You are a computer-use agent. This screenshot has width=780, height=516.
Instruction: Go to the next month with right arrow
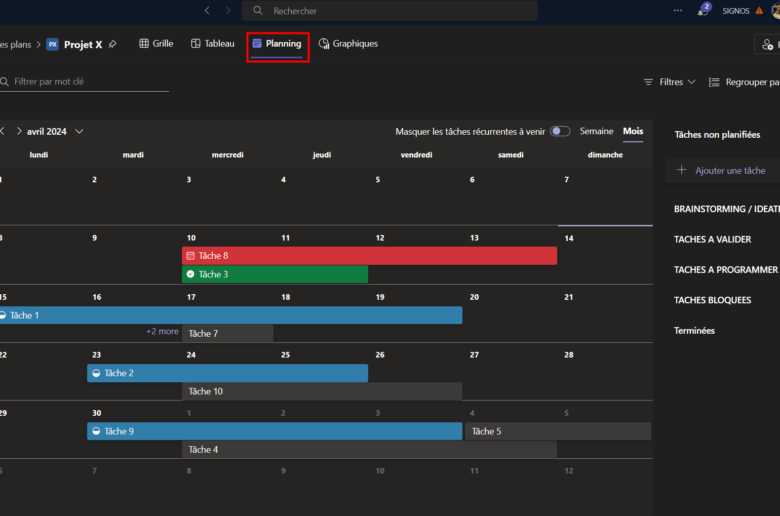point(19,131)
